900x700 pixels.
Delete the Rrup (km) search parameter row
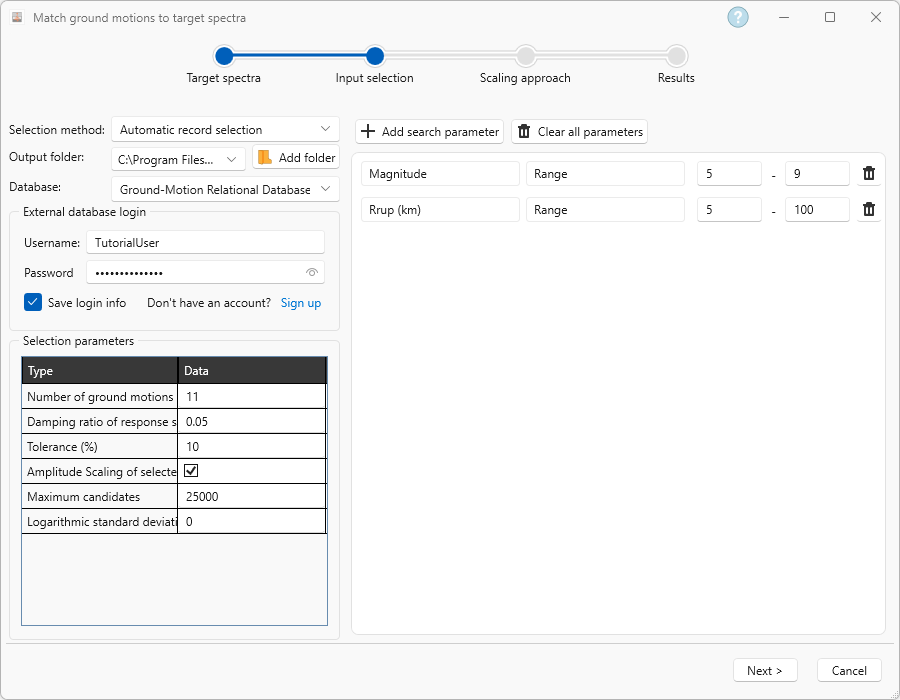tap(869, 209)
